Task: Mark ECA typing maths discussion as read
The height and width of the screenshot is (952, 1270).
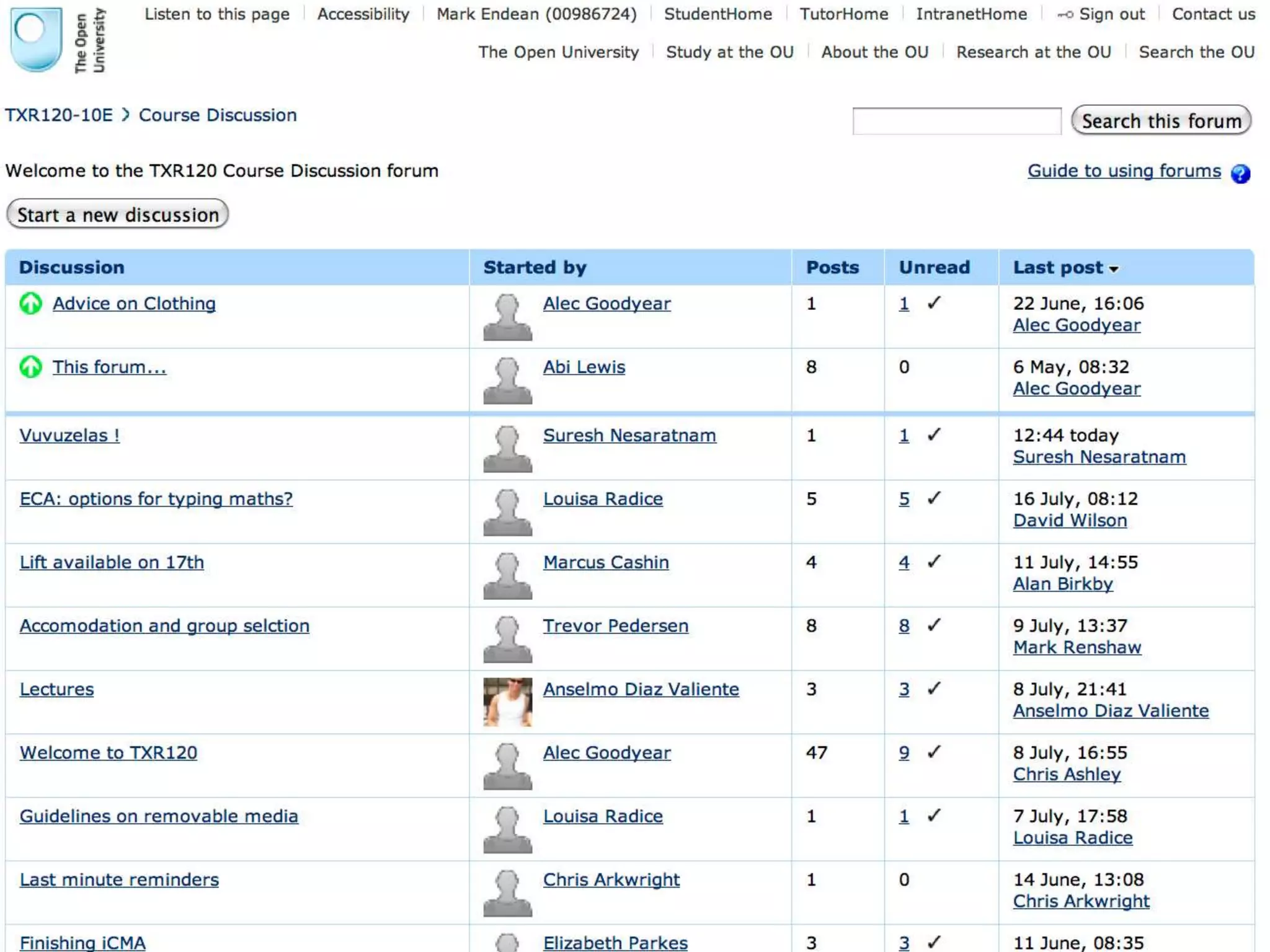Action: click(934, 498)
